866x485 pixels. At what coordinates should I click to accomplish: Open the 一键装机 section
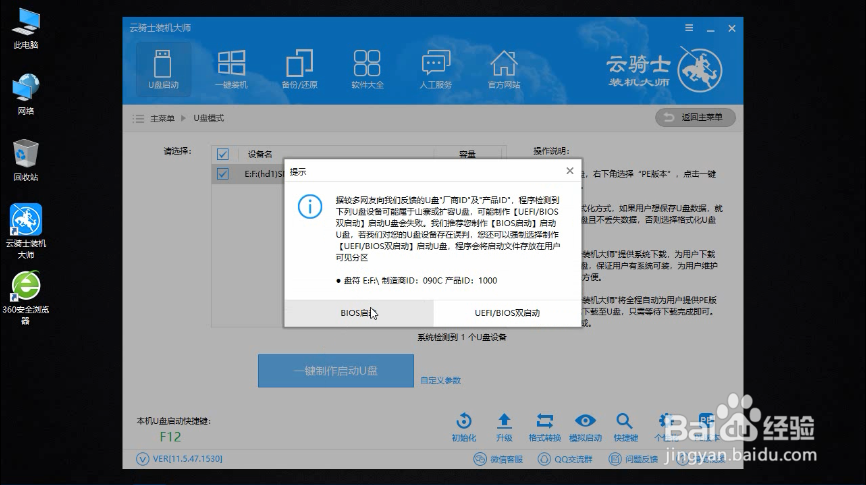pyautogui.click(x=231, y=69)
